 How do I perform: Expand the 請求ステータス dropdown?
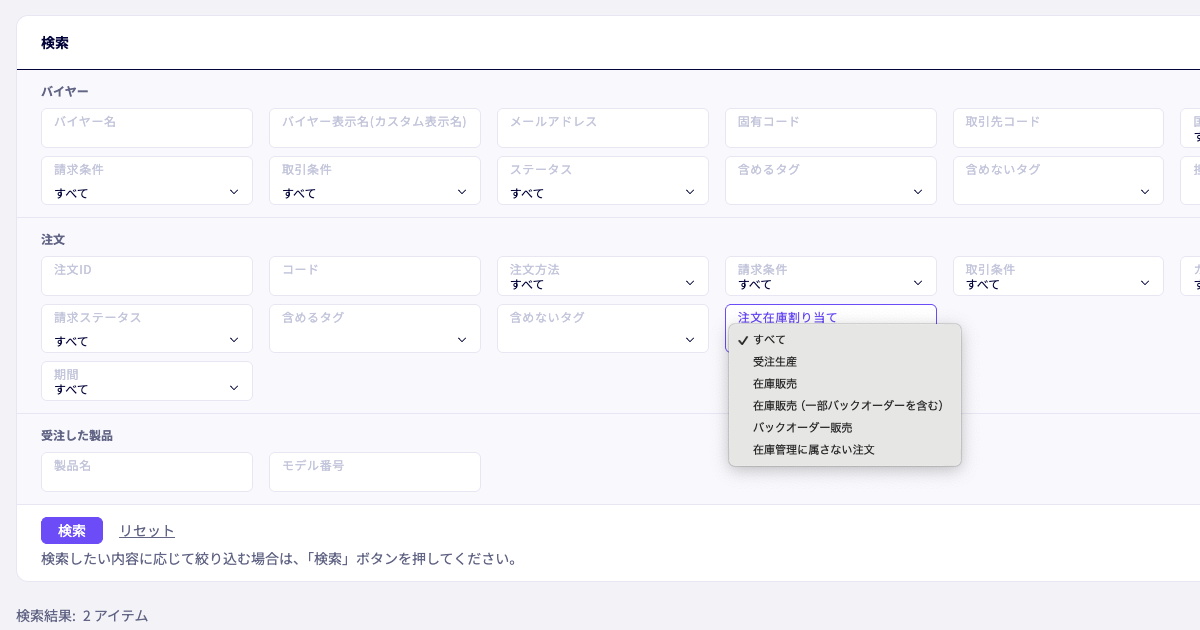pos(146,330)
